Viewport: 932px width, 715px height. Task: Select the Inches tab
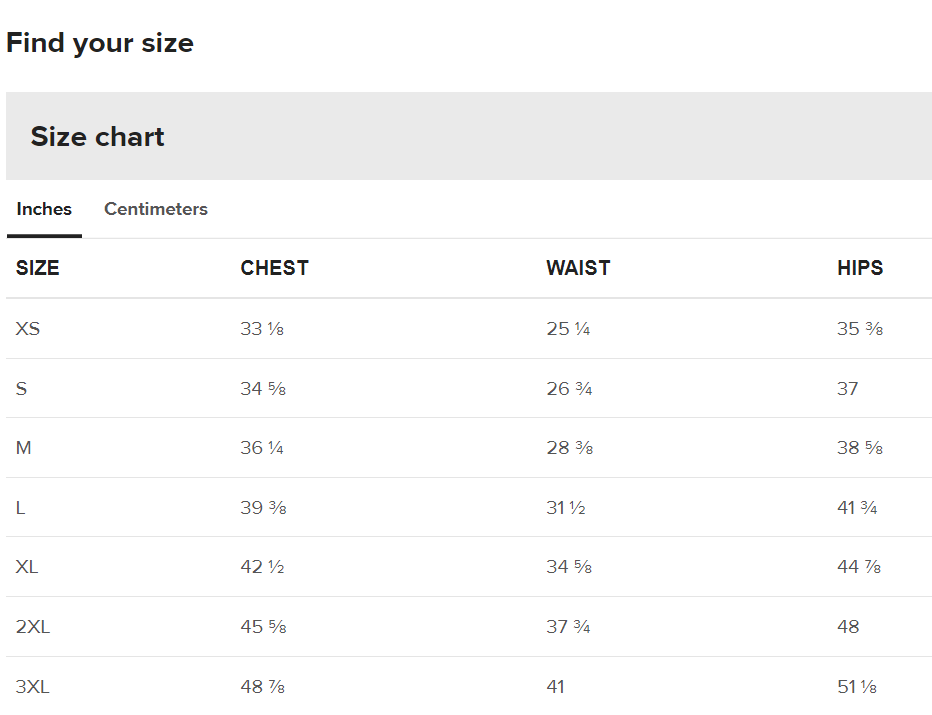tap(44, 209)
